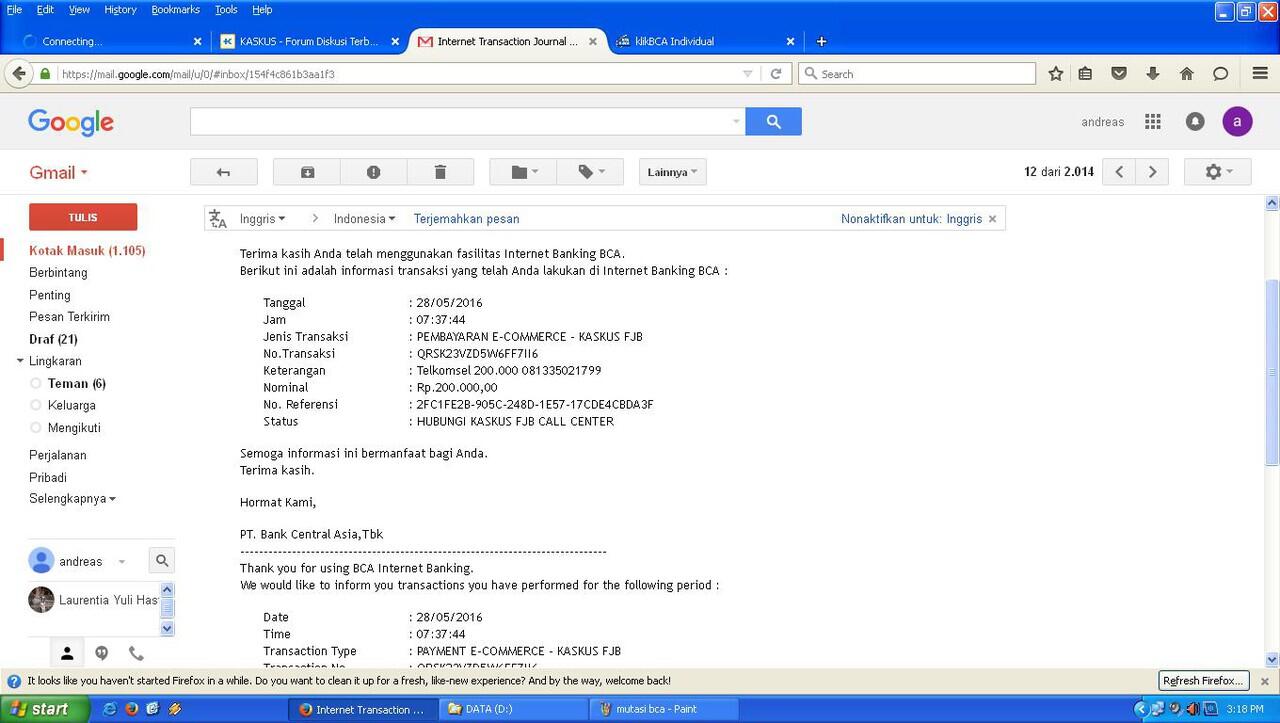This screenshot has width=1280, height=723.
Task: Dismiss the translation bar with X
Action: (992, 219)
